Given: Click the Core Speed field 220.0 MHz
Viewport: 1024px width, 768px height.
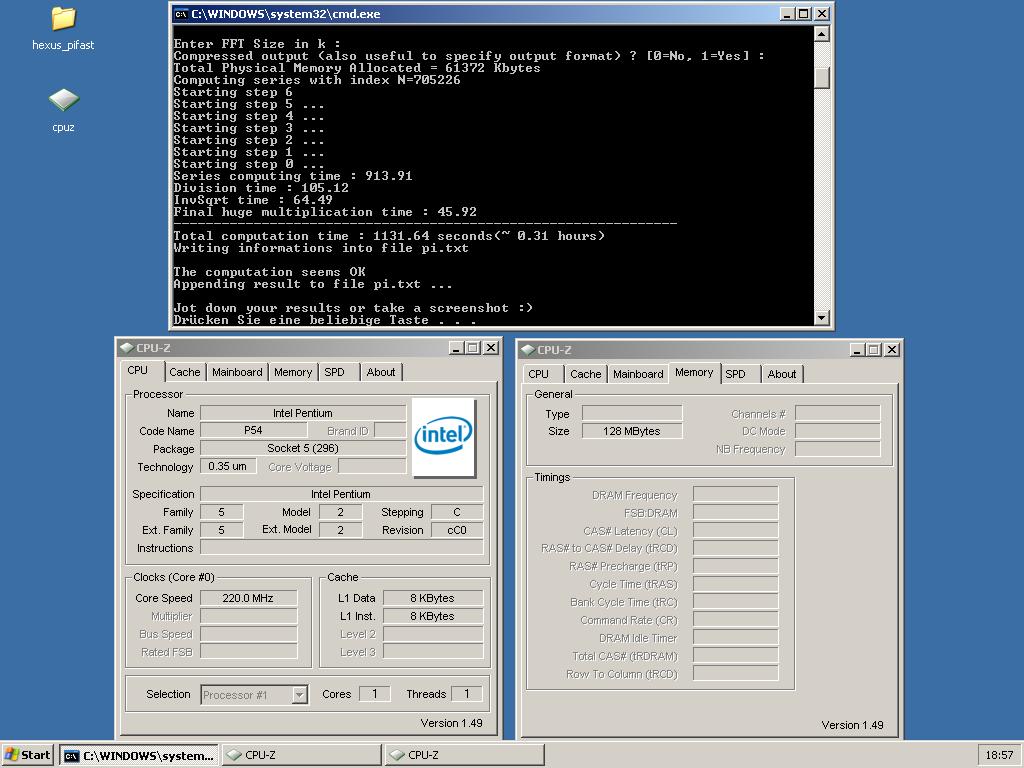Looking at the screenshot, I should click(x=248, y=598).
